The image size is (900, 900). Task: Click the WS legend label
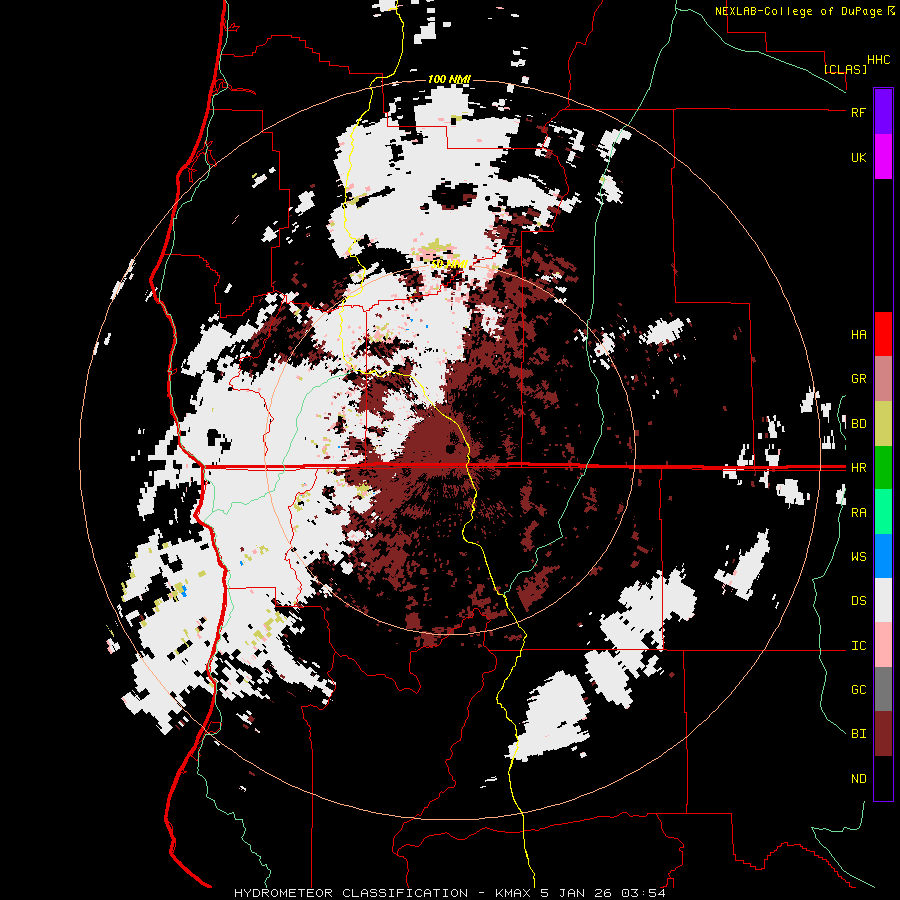click(858, 557)
